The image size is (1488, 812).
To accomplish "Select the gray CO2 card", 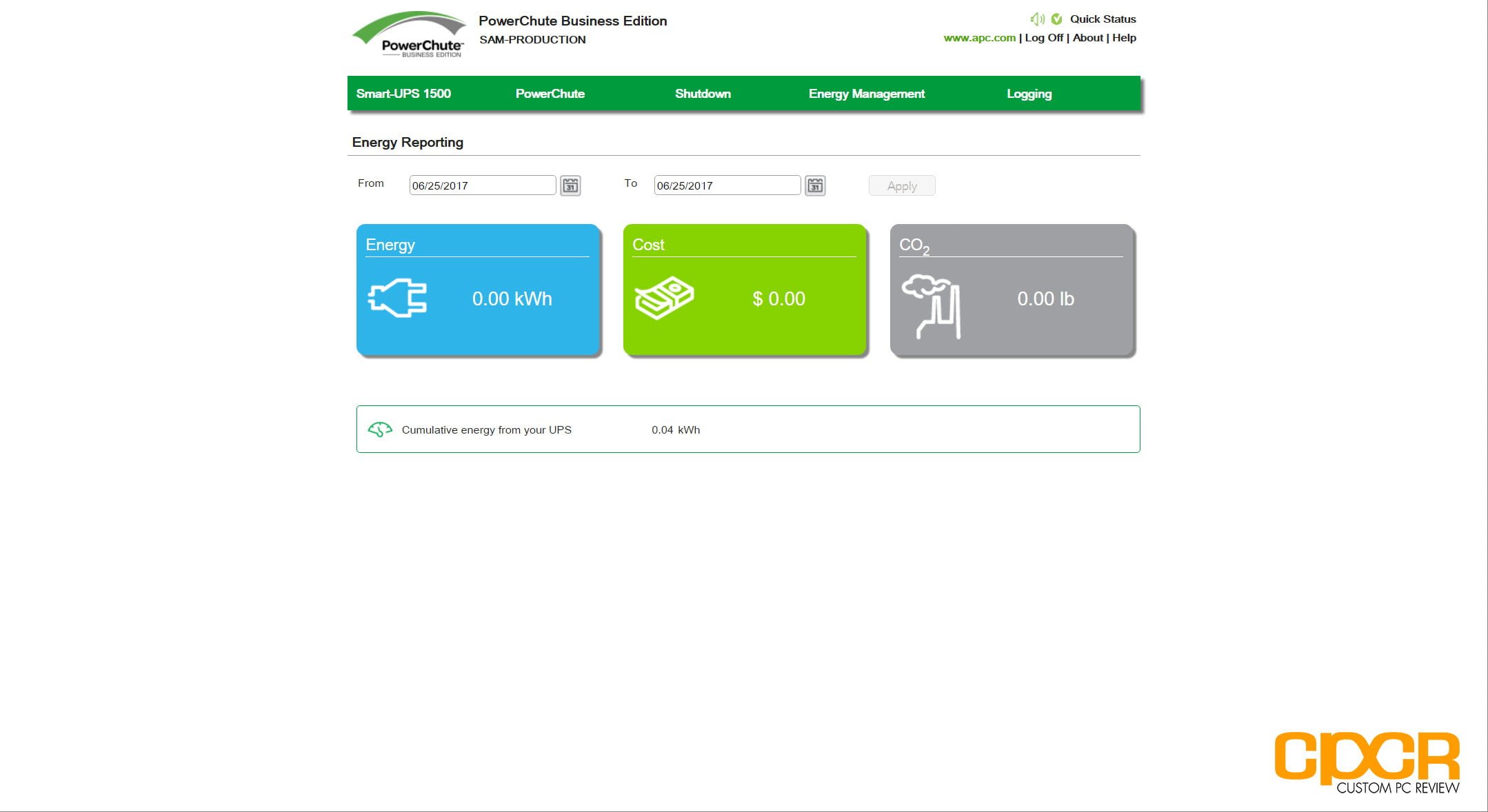I will tap(1012, 290).
